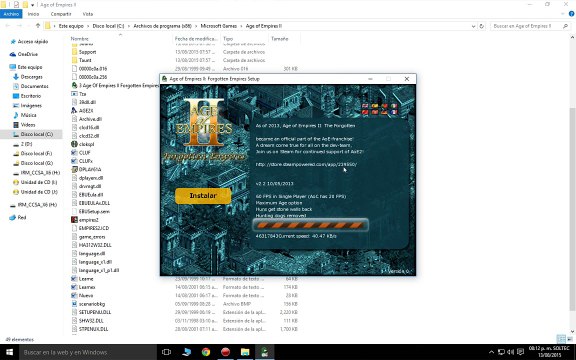Click the Explorer back arrow

click(8, 26)
